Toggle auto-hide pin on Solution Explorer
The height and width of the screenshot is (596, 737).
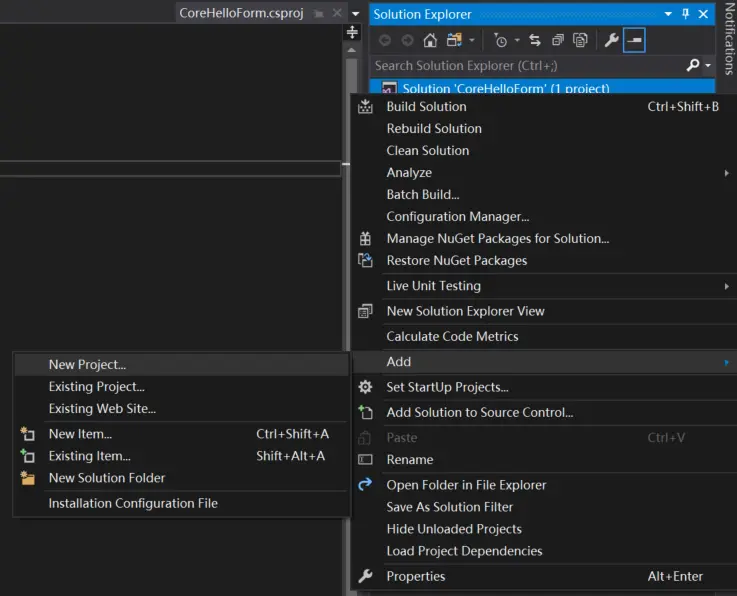pos(685,14)
